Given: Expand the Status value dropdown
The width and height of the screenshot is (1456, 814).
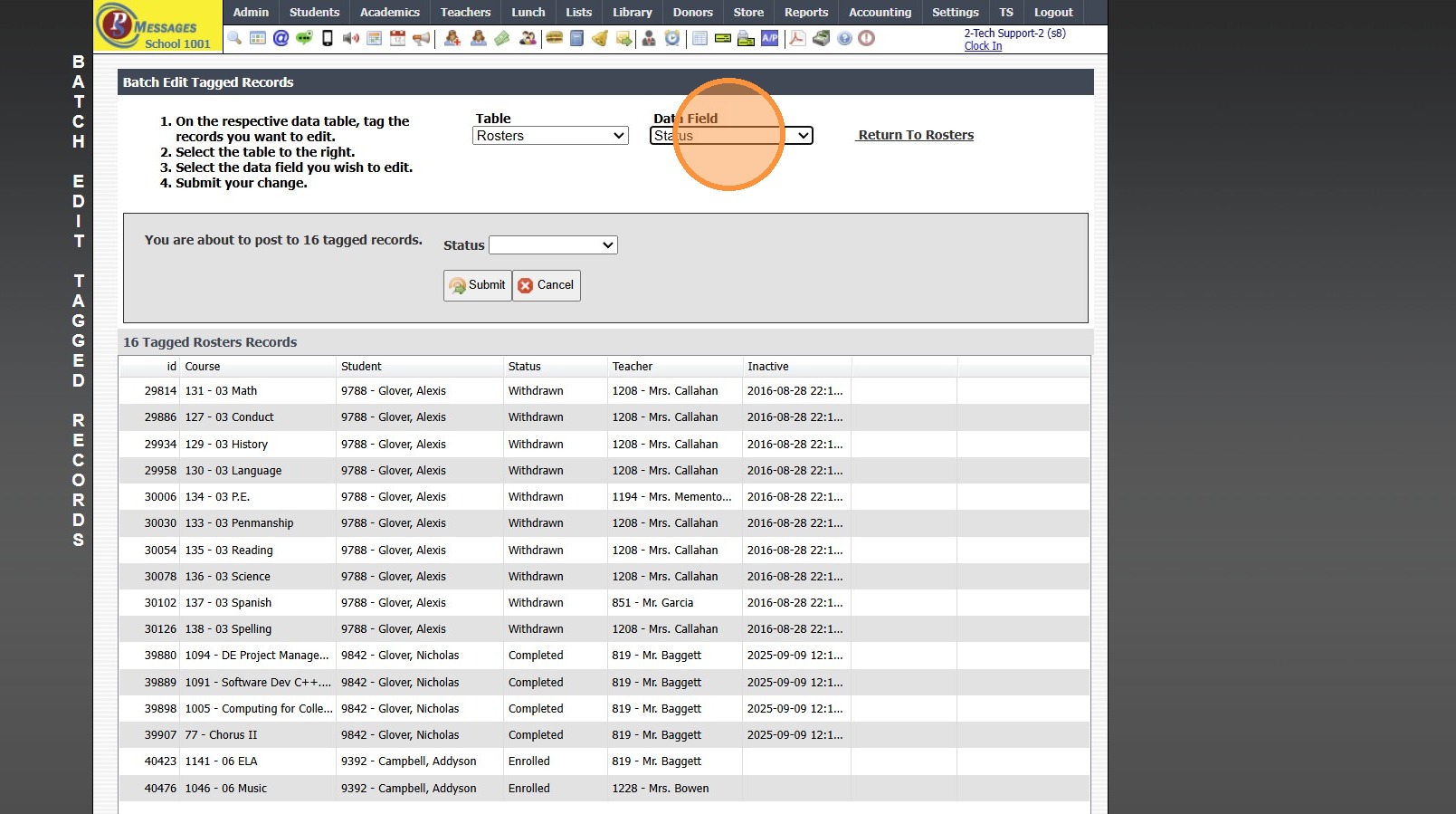Looking at the screenshot, I should tap(553, 245).
